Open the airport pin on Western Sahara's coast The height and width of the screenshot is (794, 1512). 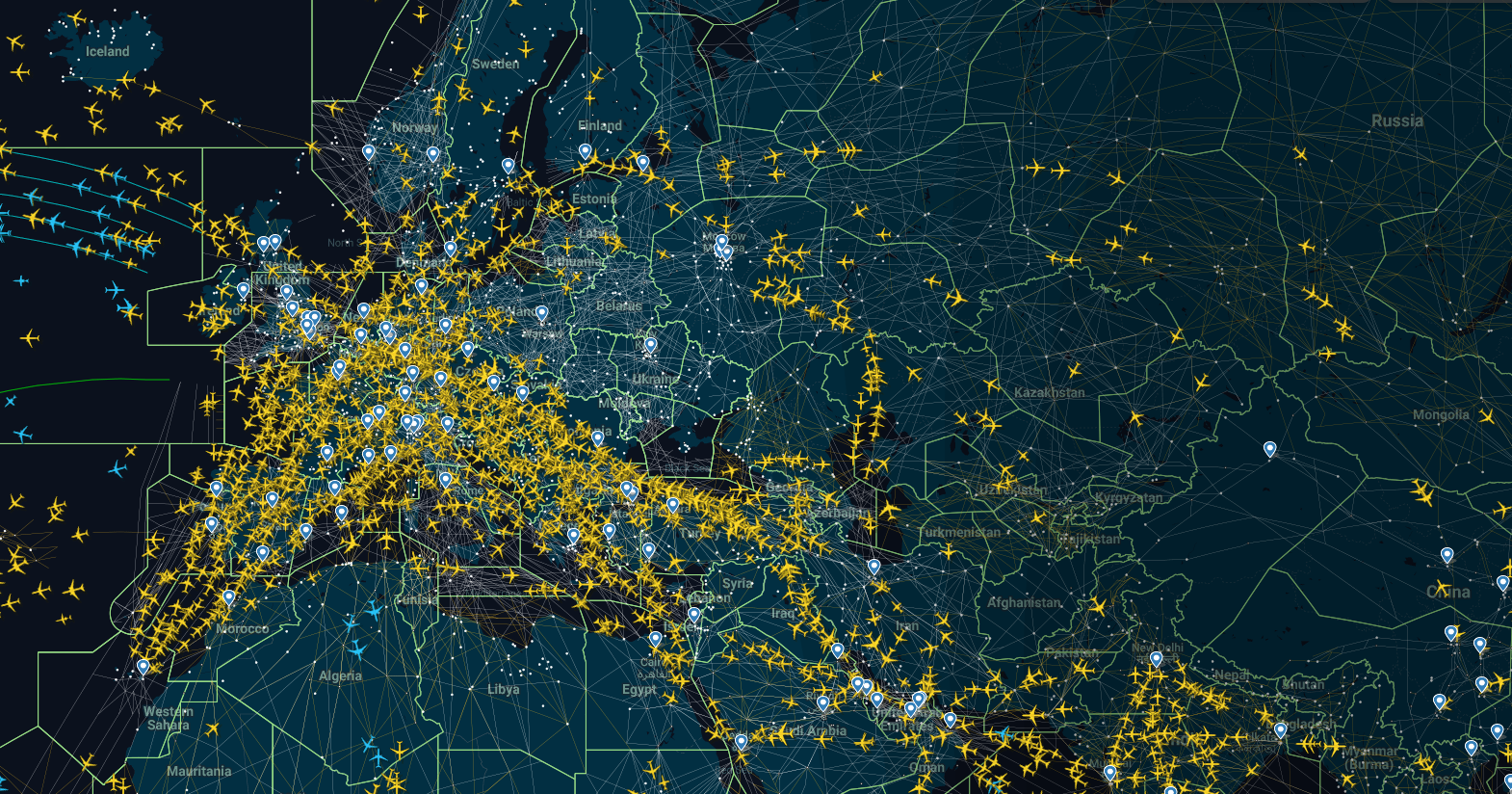[x=143, y=666]
